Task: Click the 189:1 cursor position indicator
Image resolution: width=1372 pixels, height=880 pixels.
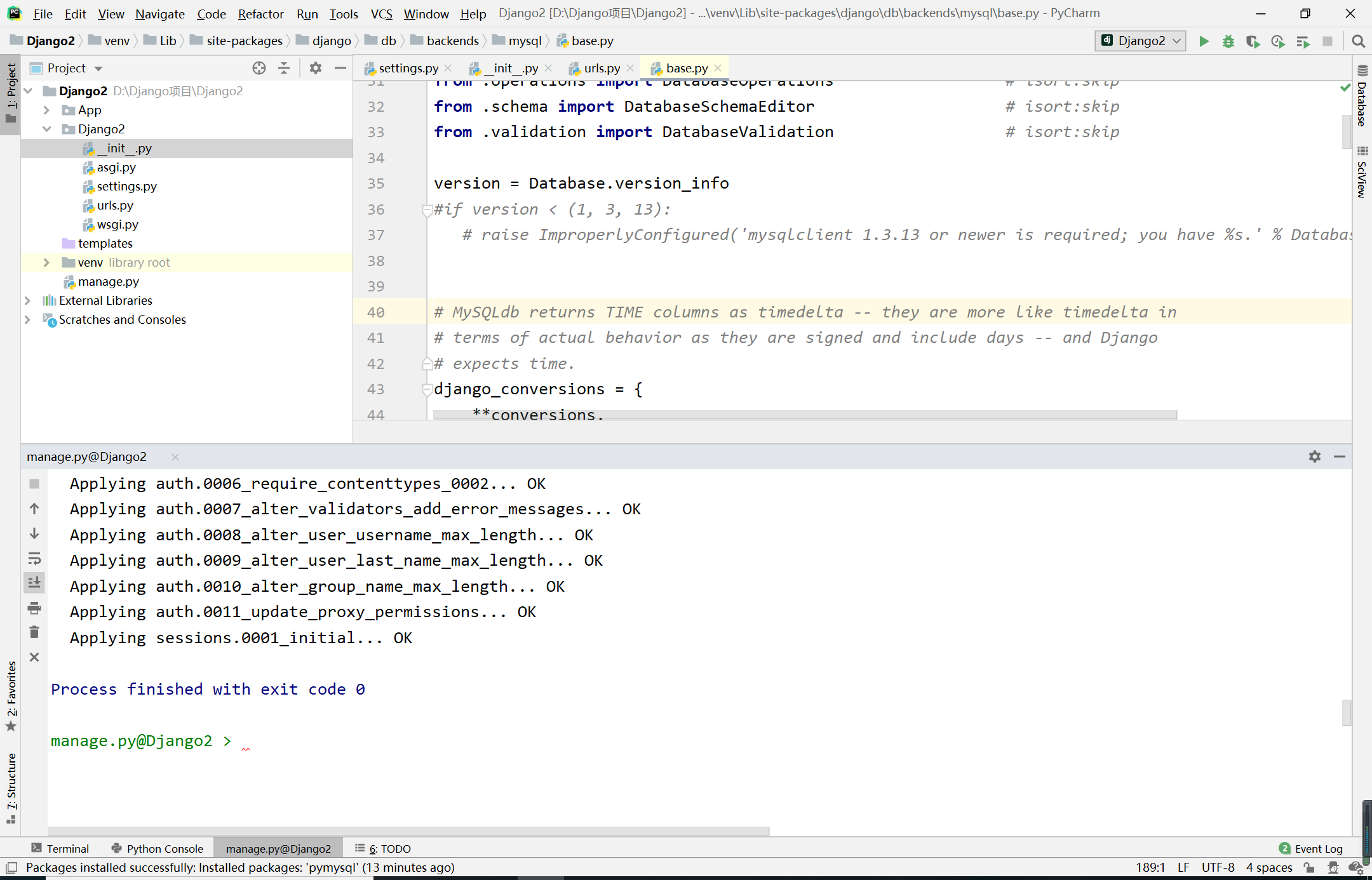Action: [x=1150, y=867]
